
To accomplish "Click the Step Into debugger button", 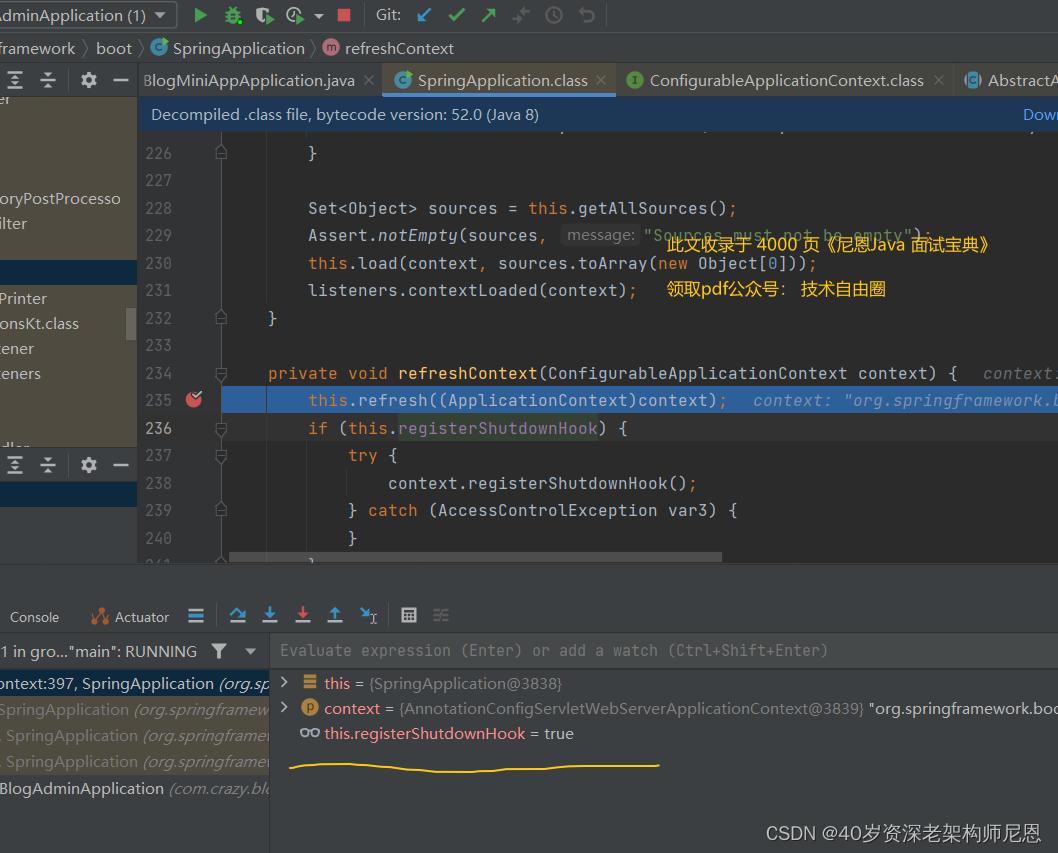I will 270,615.
